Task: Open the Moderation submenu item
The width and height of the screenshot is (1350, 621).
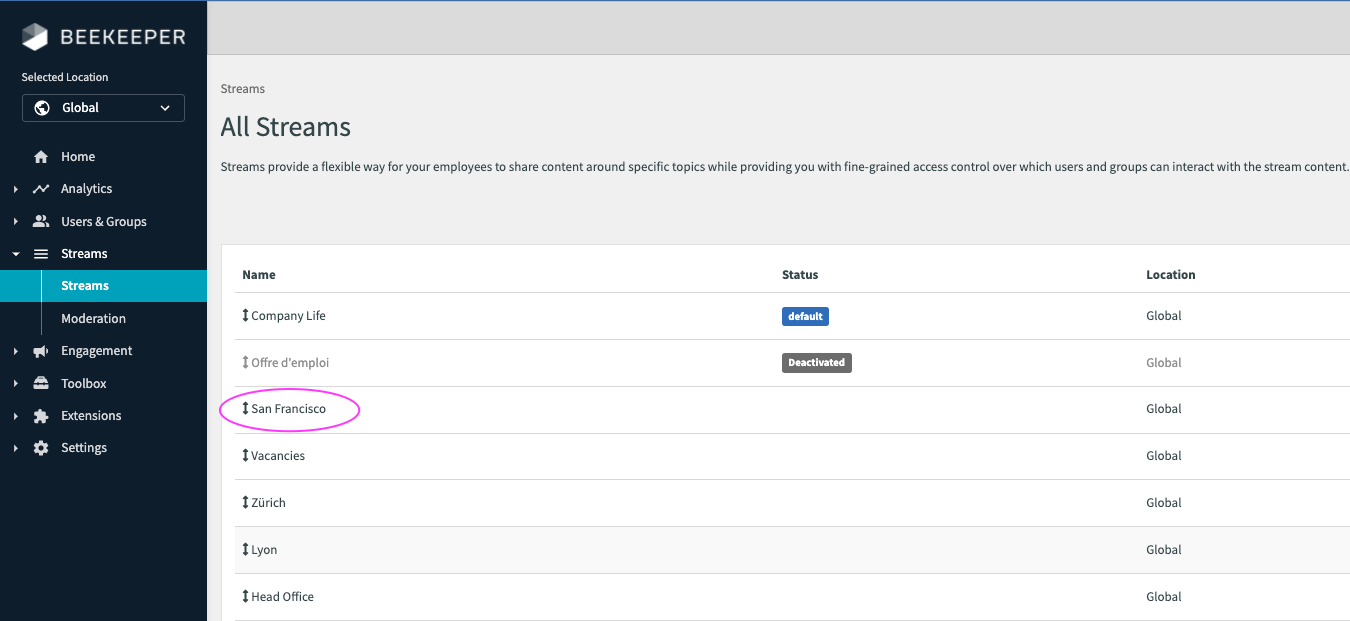Action: point(93,319)
